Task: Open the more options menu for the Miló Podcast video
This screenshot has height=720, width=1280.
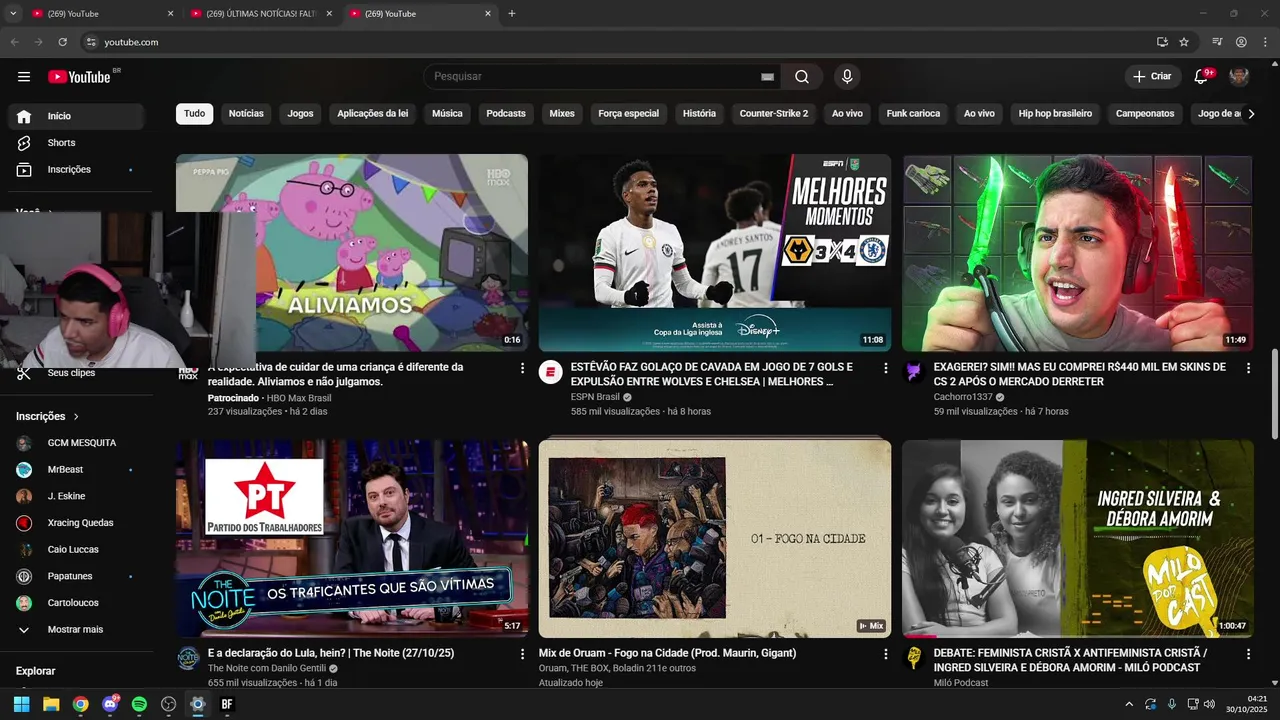Action: pos(1248,654)
